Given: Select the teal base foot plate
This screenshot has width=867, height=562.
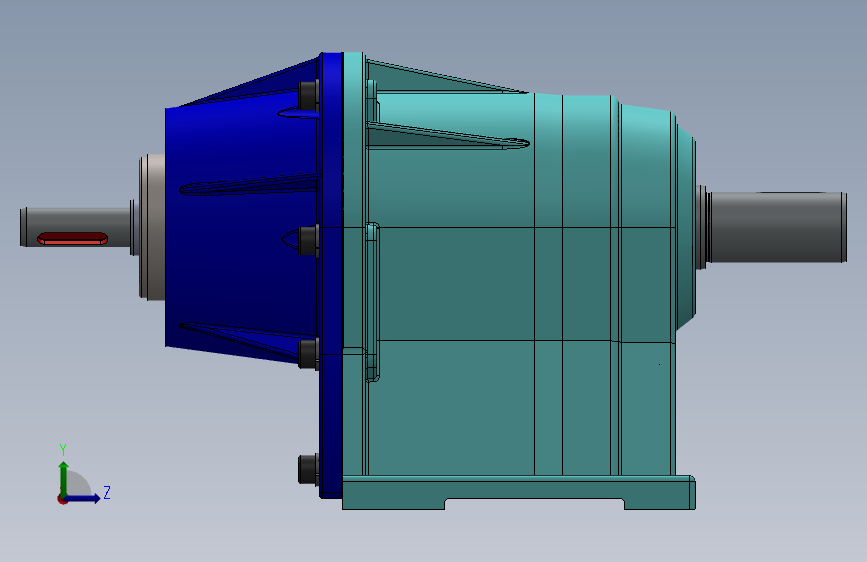Looking at the screenshot, I should coord(519,492).
